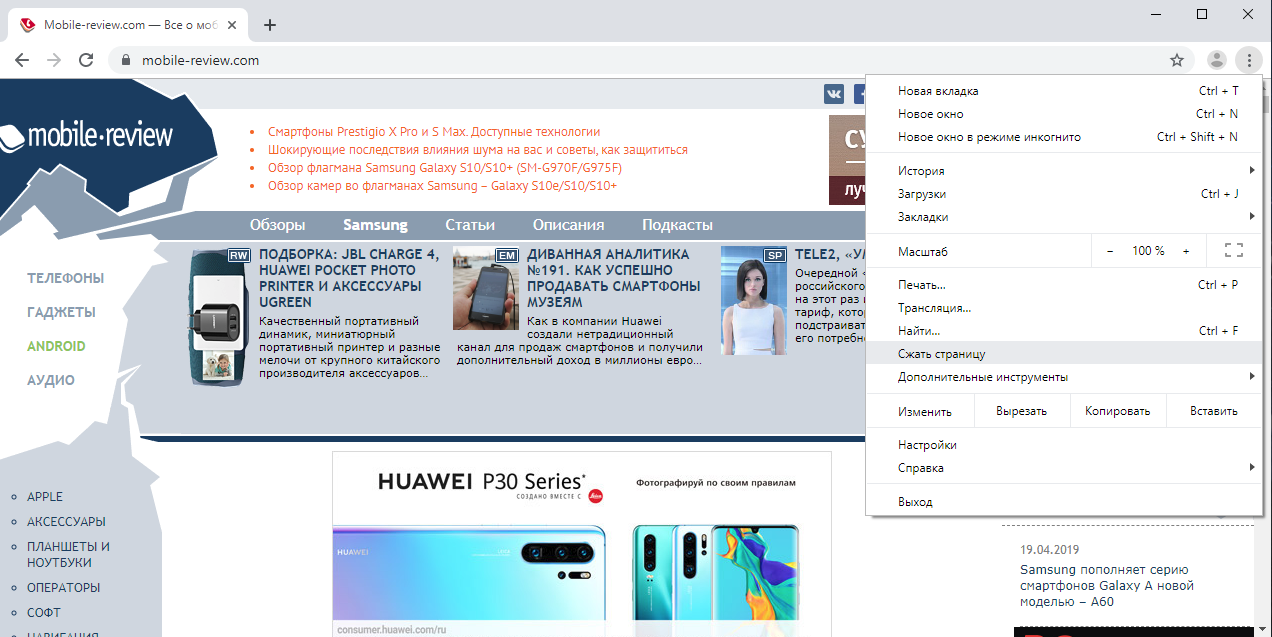Click the Huawei P30 Series banner
This screenshot has height=637, width=1272.
[x=582, y=544]
